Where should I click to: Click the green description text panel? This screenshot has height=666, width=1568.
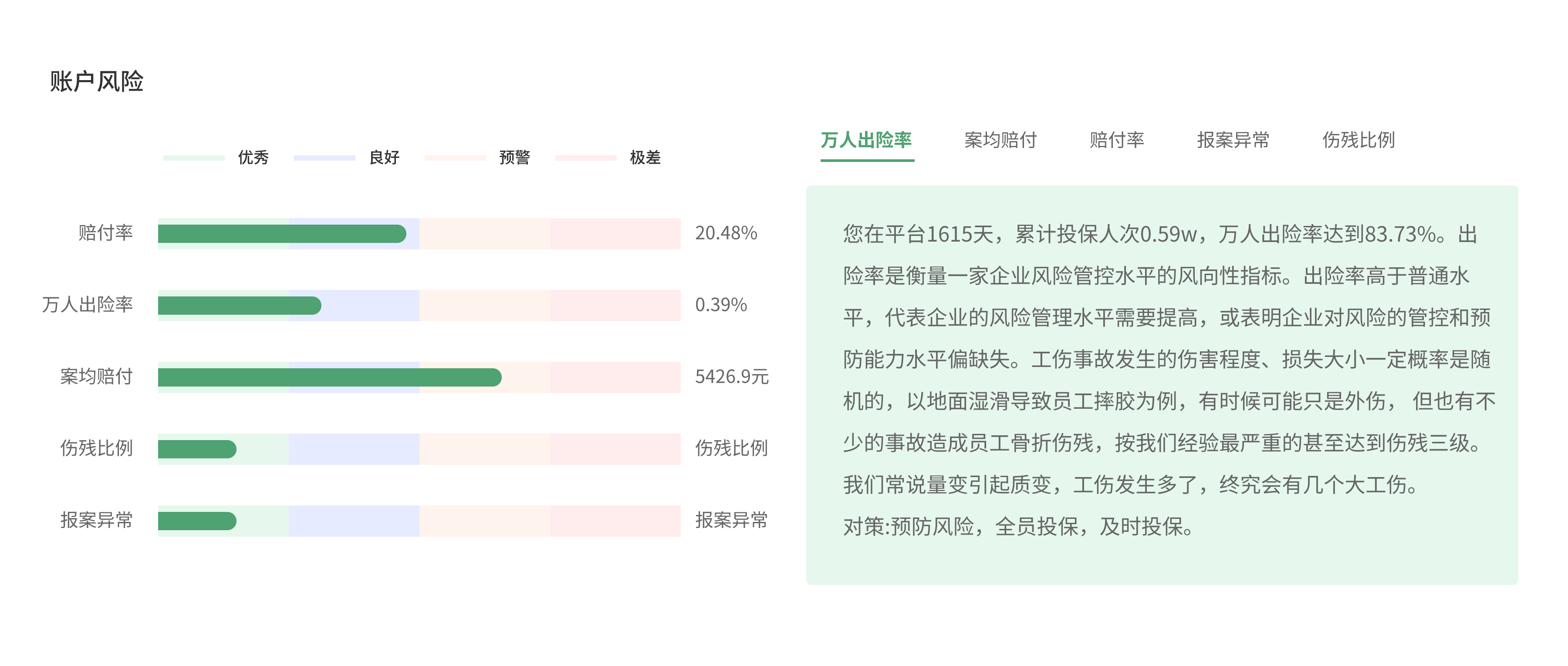coord(1161,384)
